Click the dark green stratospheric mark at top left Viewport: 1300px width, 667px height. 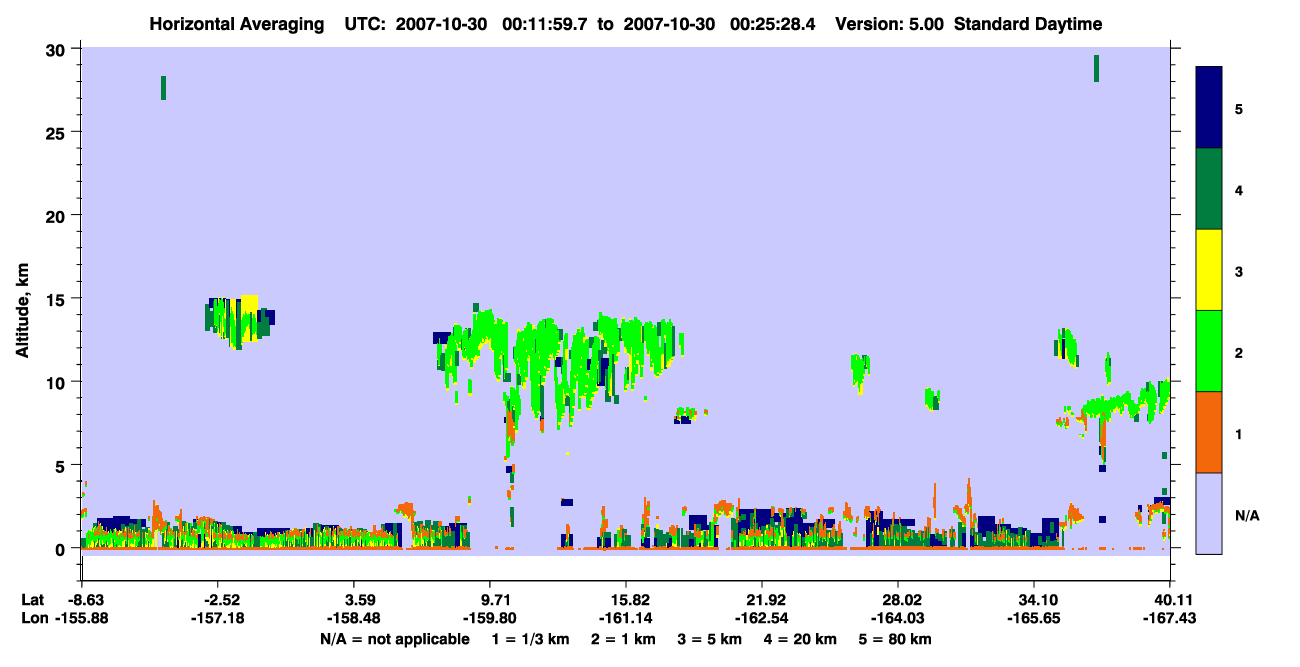pyautogui.click(x=163, y=88)
